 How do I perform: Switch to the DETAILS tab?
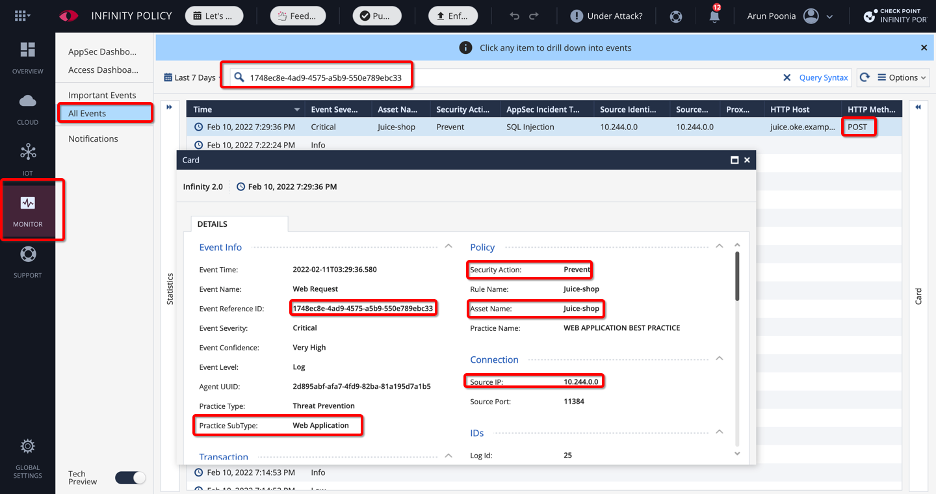[212, 225]
